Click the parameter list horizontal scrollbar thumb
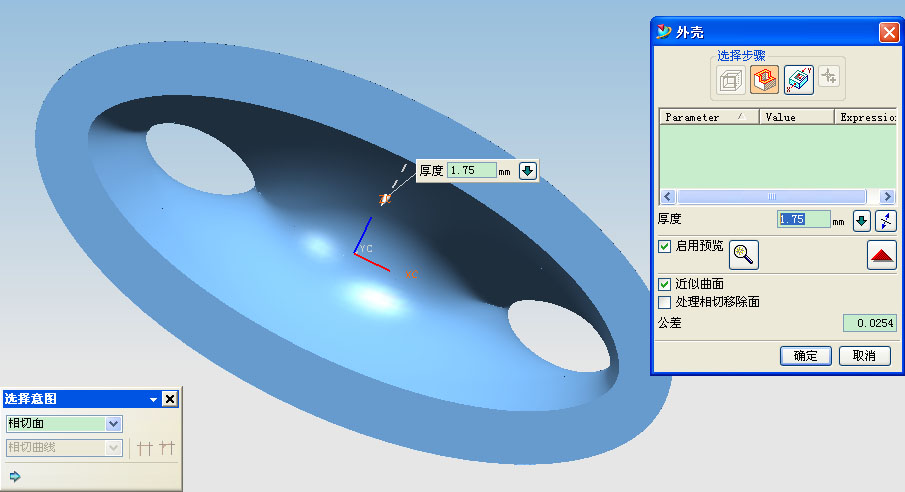The width and height of the screenshot is (905, 492). tap(772, 196)
